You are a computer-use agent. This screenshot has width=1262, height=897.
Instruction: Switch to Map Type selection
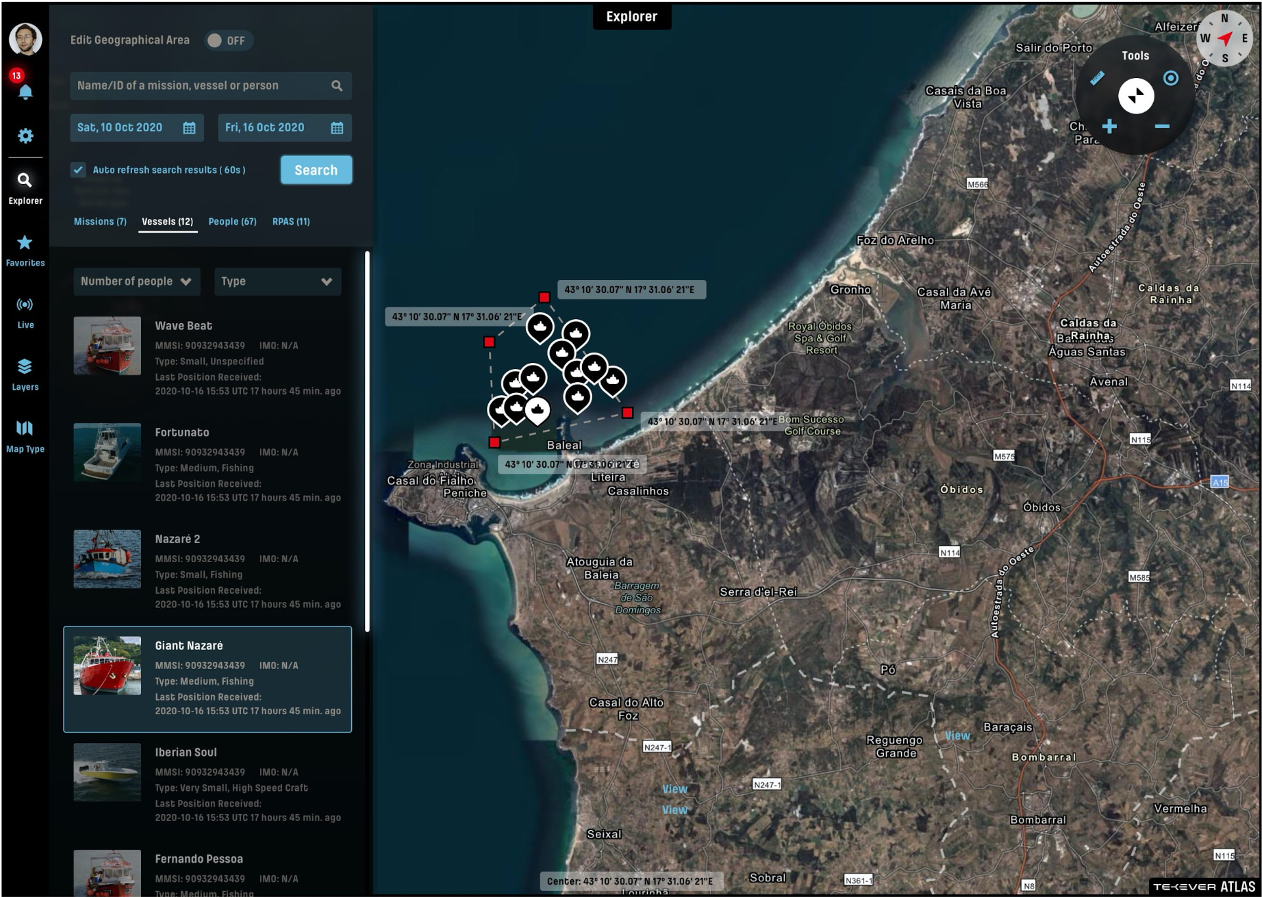[x=25, y=430]
